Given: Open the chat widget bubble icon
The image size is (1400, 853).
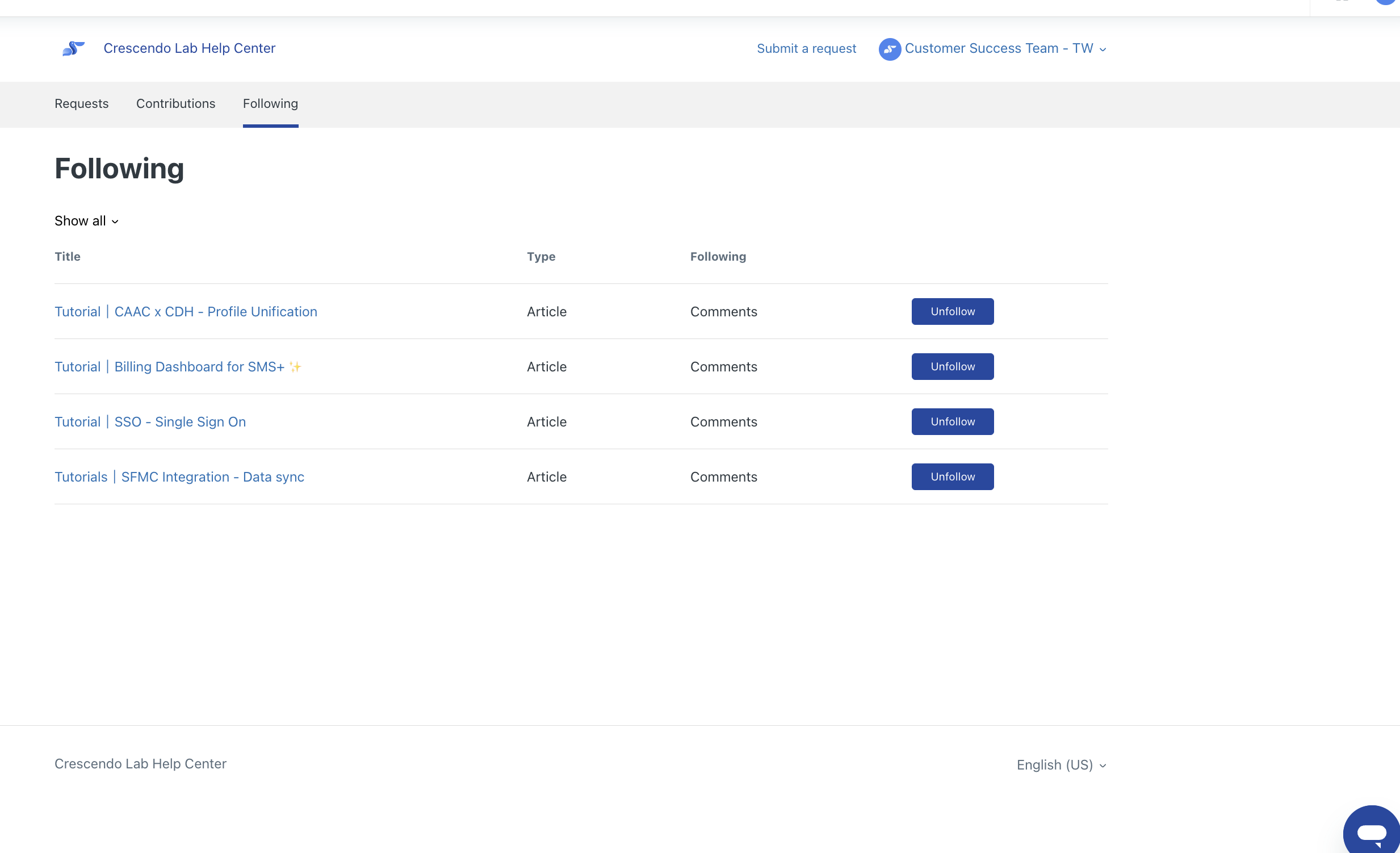Looking at the screenshot, I should 1372,832.
